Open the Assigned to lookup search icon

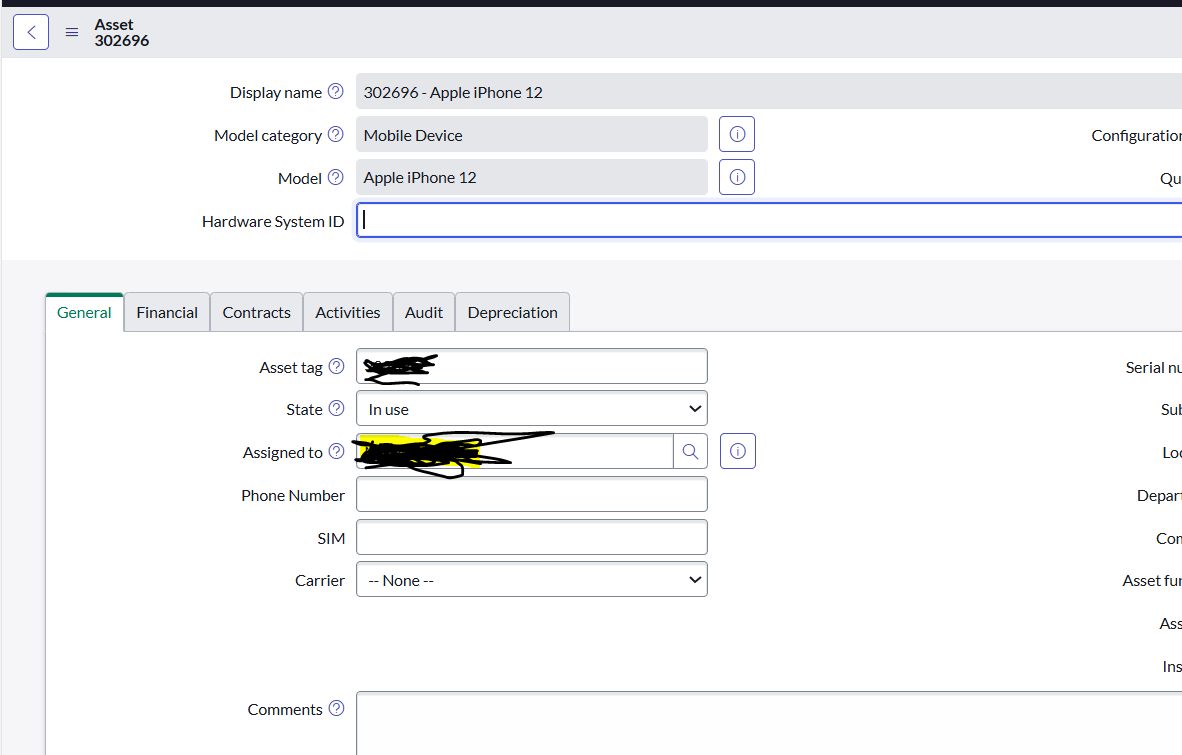(x=690, y=450)
